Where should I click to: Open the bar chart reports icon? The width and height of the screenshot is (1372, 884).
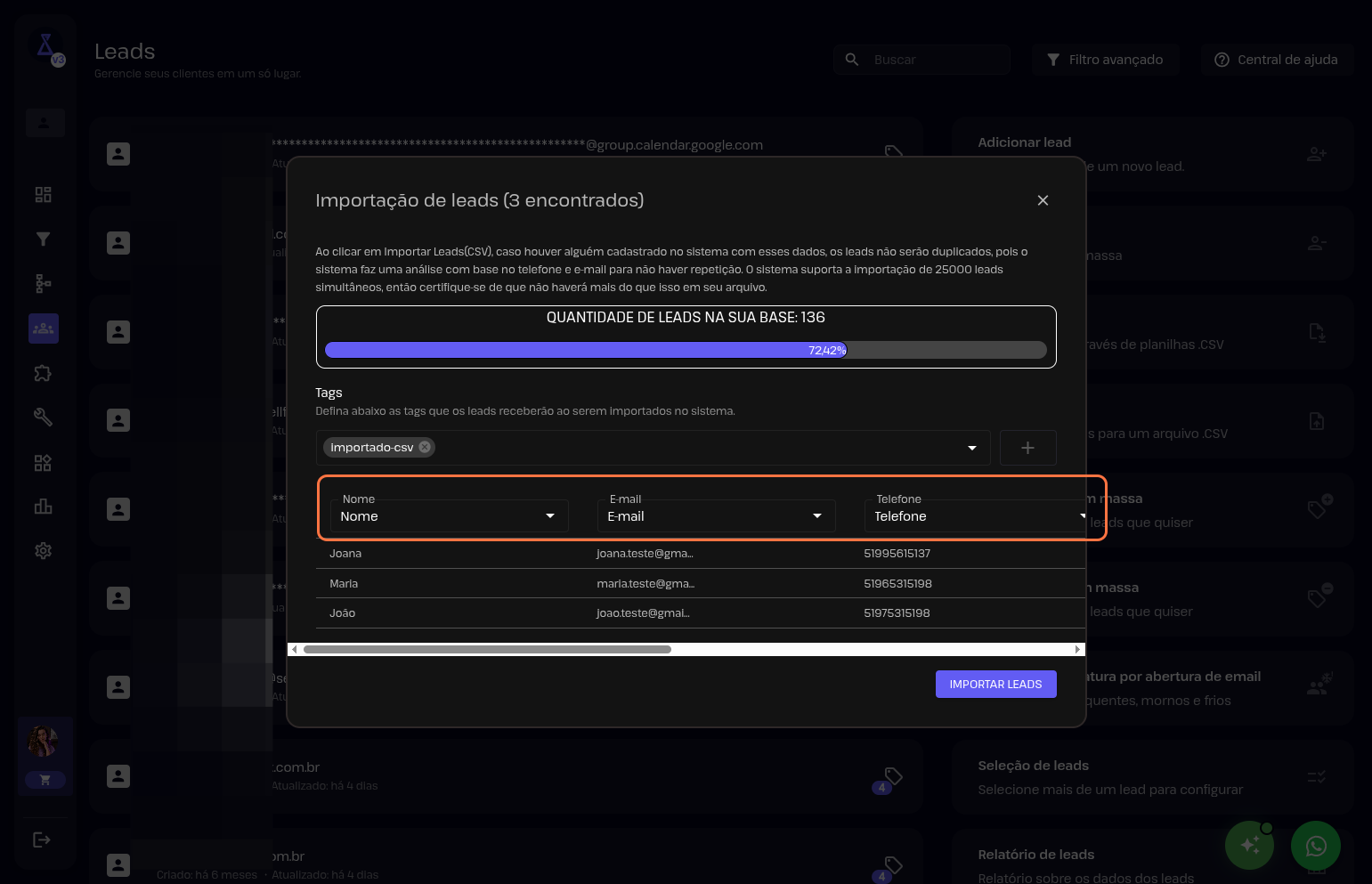click(43, 507)
